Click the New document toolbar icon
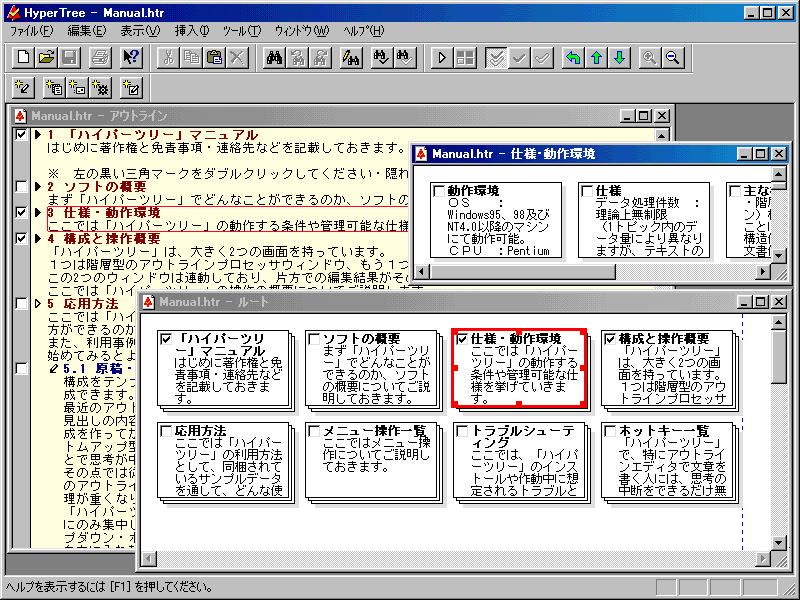Screen dimensions: 800x600 [23, 57]
